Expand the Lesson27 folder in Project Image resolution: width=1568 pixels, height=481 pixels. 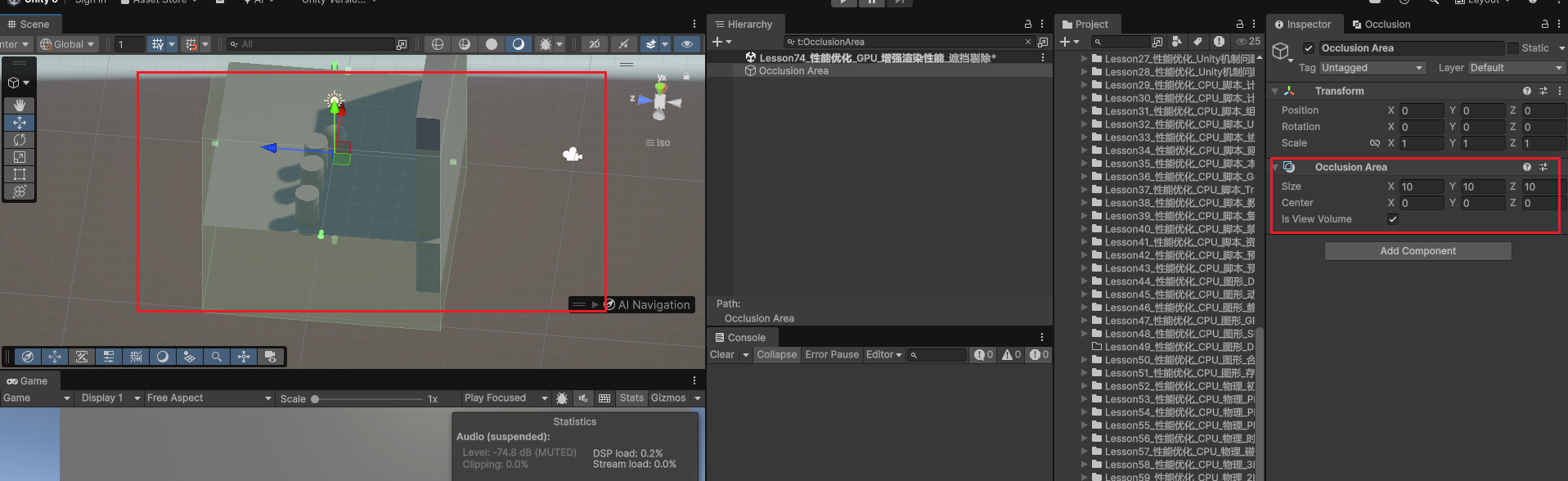pyautogui.click(x=1085, y=59)
